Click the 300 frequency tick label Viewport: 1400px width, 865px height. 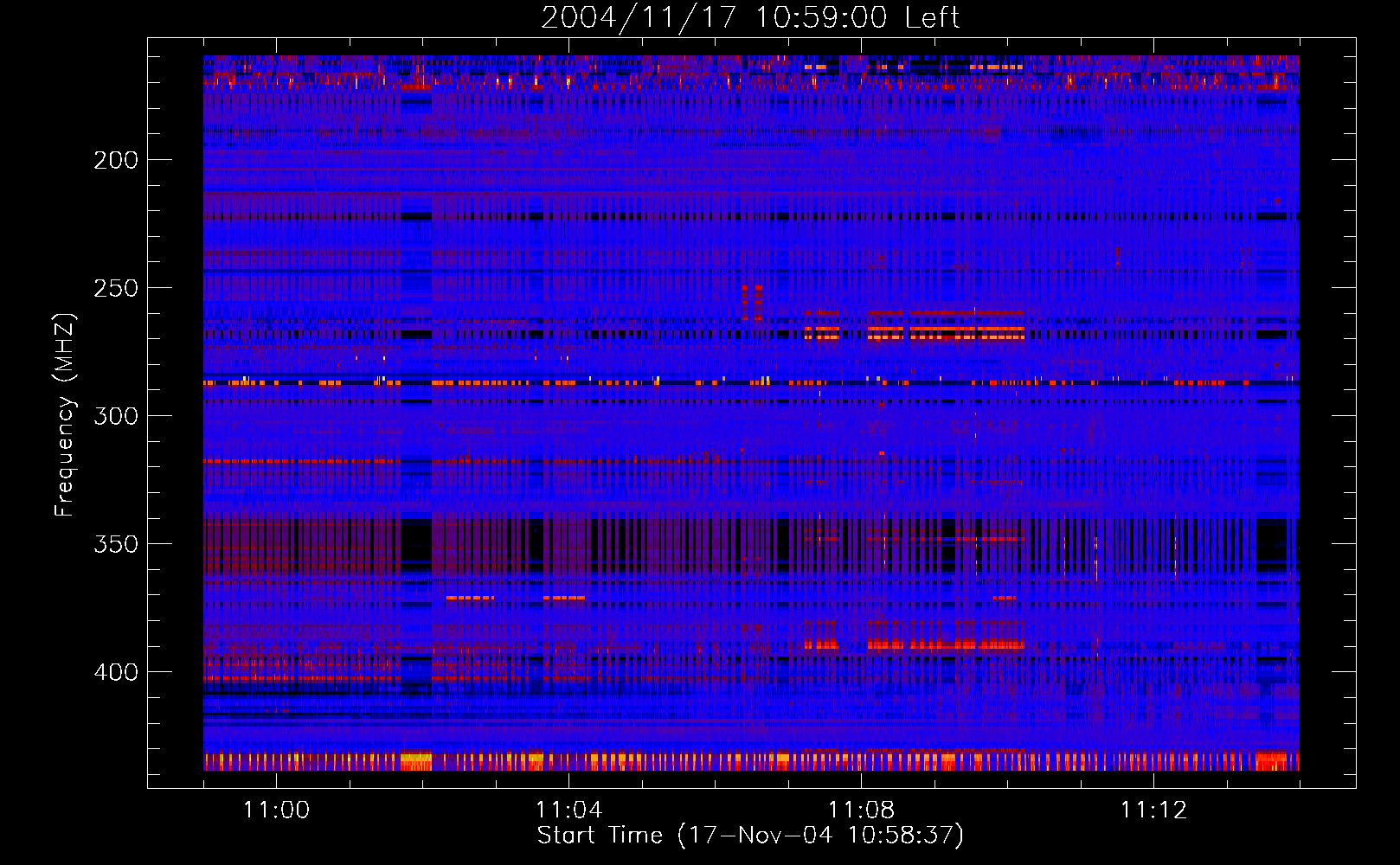point(116,416)
